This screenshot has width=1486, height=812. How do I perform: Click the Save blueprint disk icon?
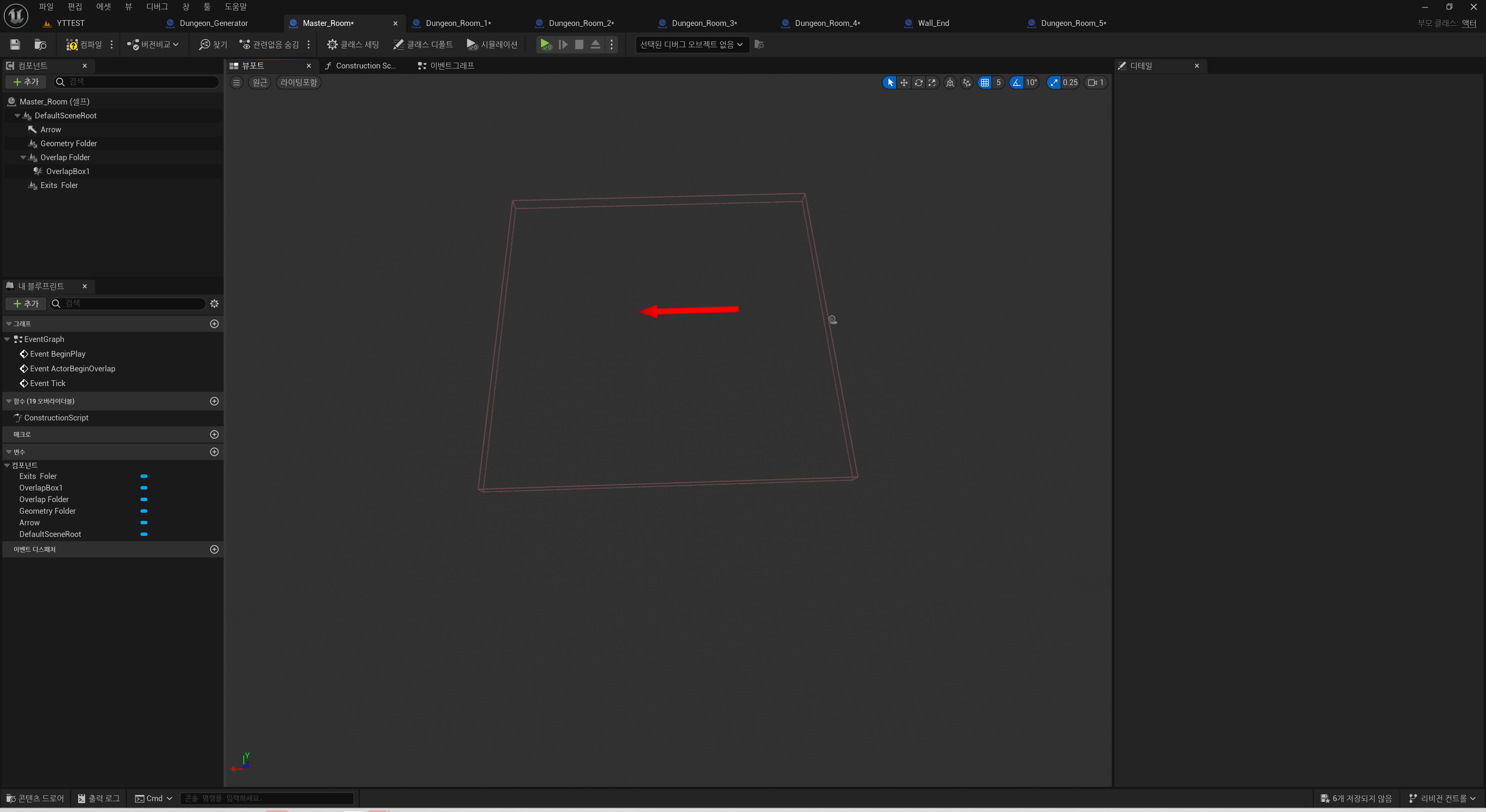coord(15,44)
